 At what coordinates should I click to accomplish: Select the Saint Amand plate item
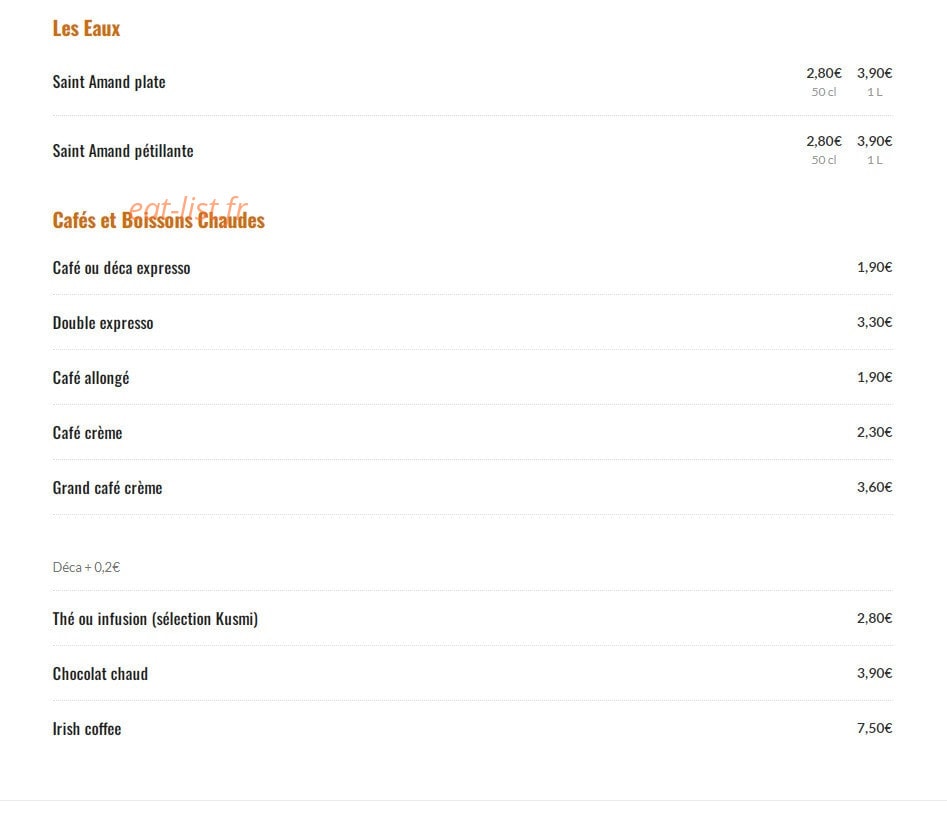109,82
